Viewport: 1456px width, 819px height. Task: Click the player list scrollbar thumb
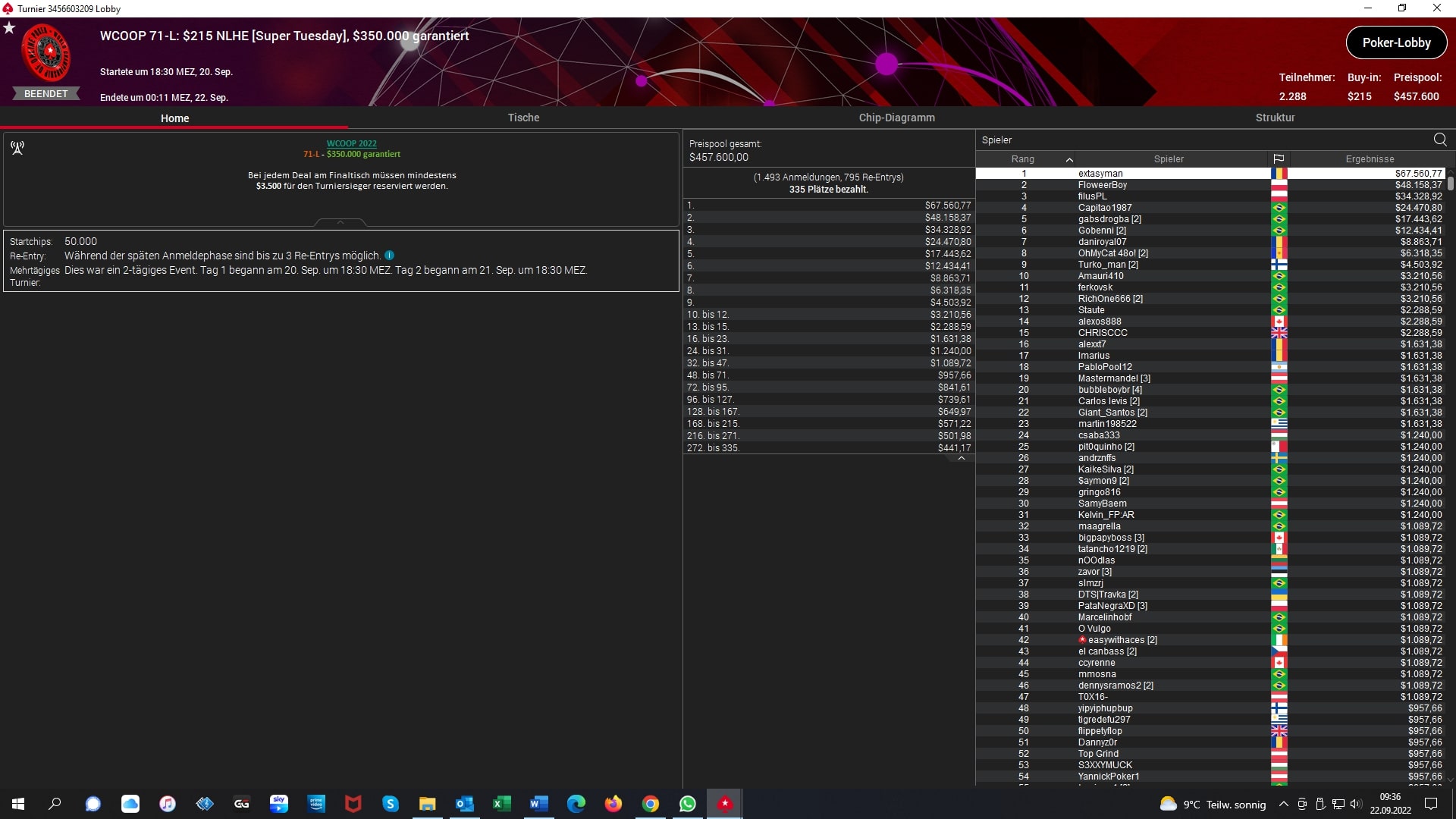pos(1451,183)
